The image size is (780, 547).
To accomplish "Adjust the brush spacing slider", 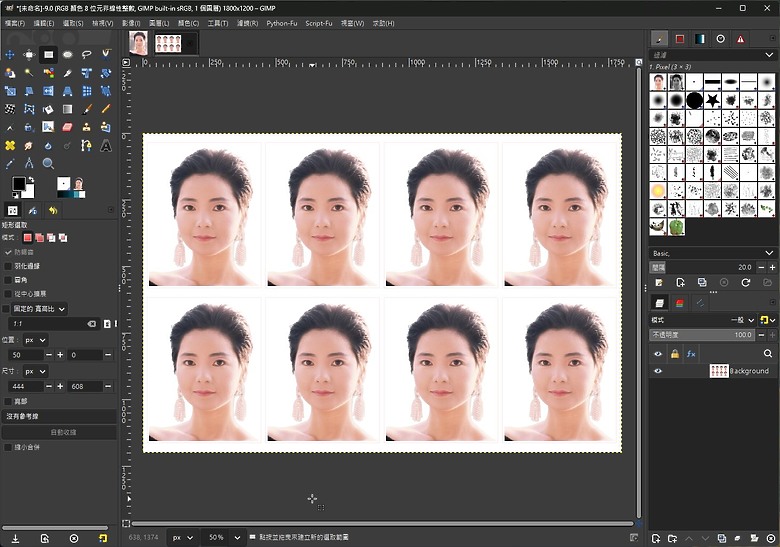I will coord(702,268).
